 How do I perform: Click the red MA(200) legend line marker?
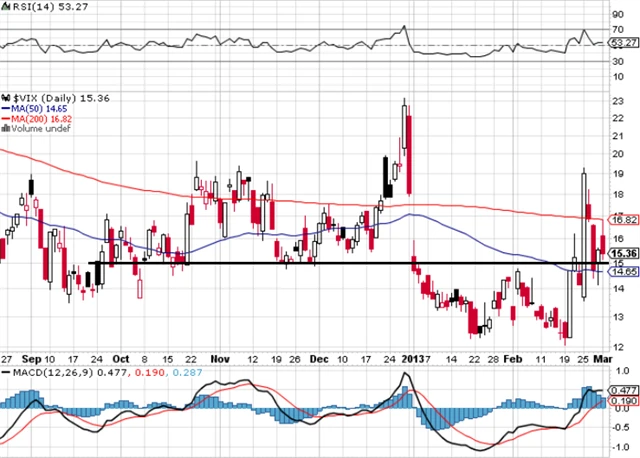[x=6, y=116]
